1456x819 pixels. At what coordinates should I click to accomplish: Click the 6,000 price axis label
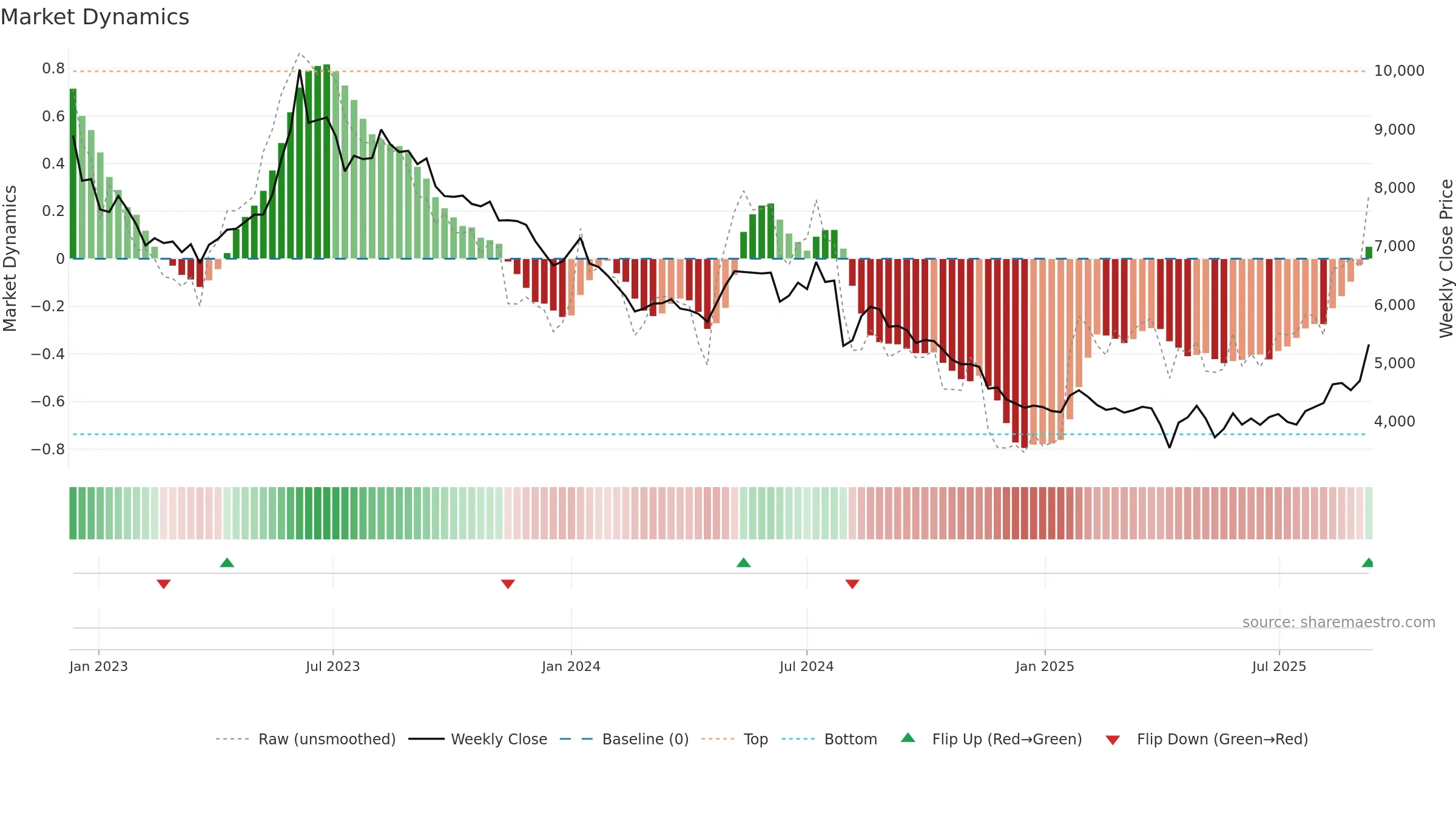(x=1394, y=305)
